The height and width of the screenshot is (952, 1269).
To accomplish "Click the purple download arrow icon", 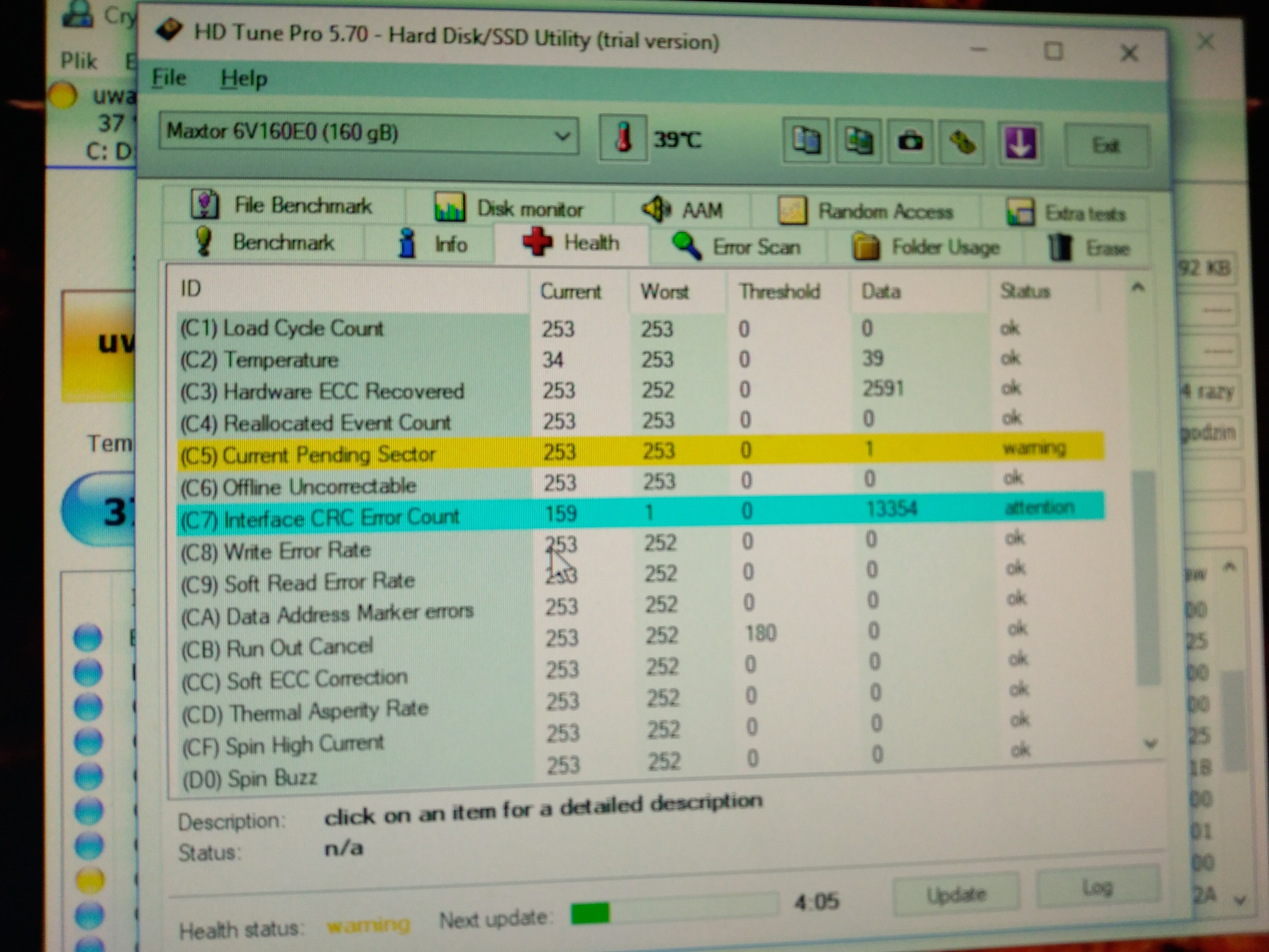I will (1020, 143).
